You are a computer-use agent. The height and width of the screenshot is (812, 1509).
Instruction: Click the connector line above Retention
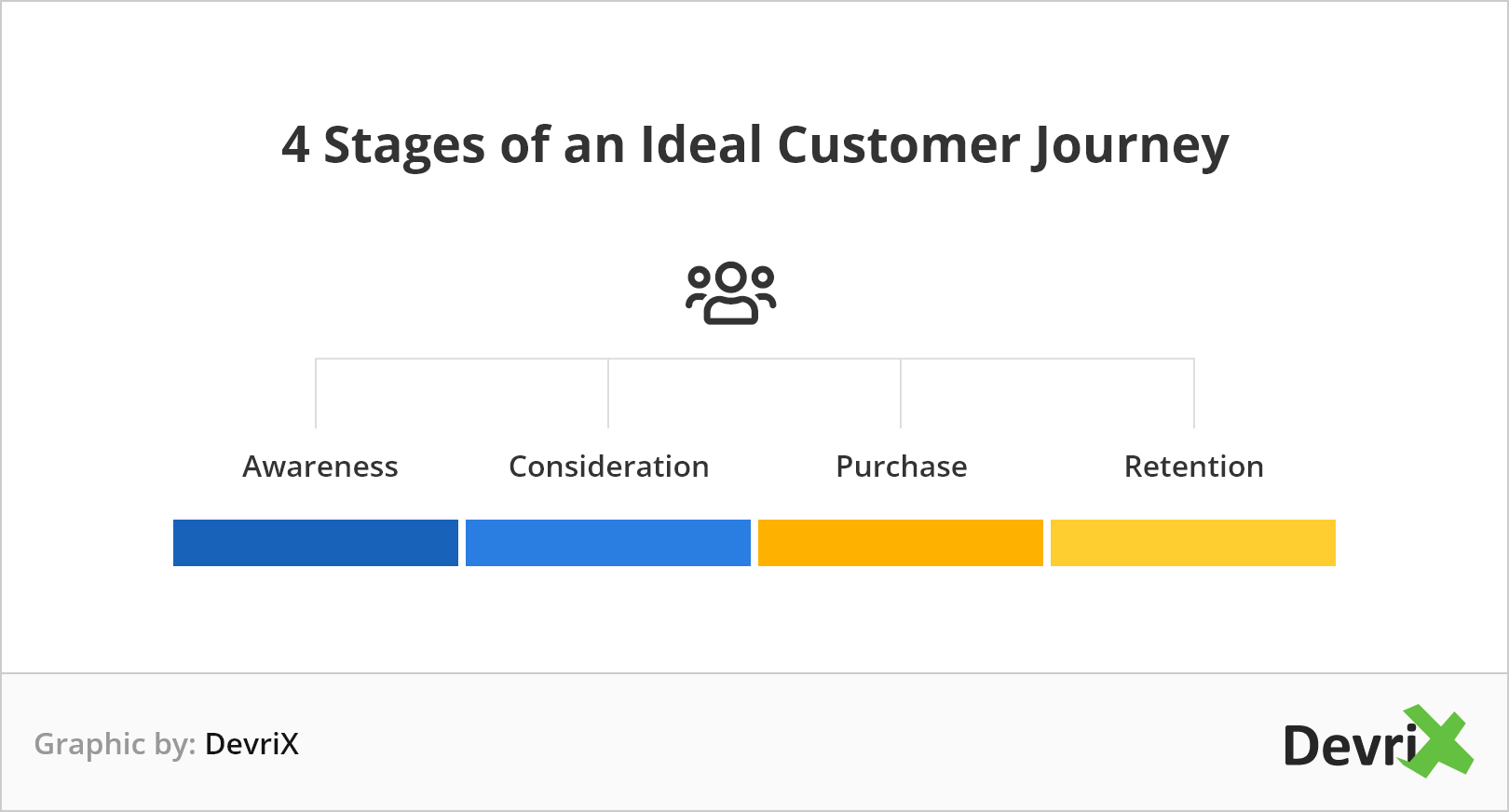pos(1194,393)
